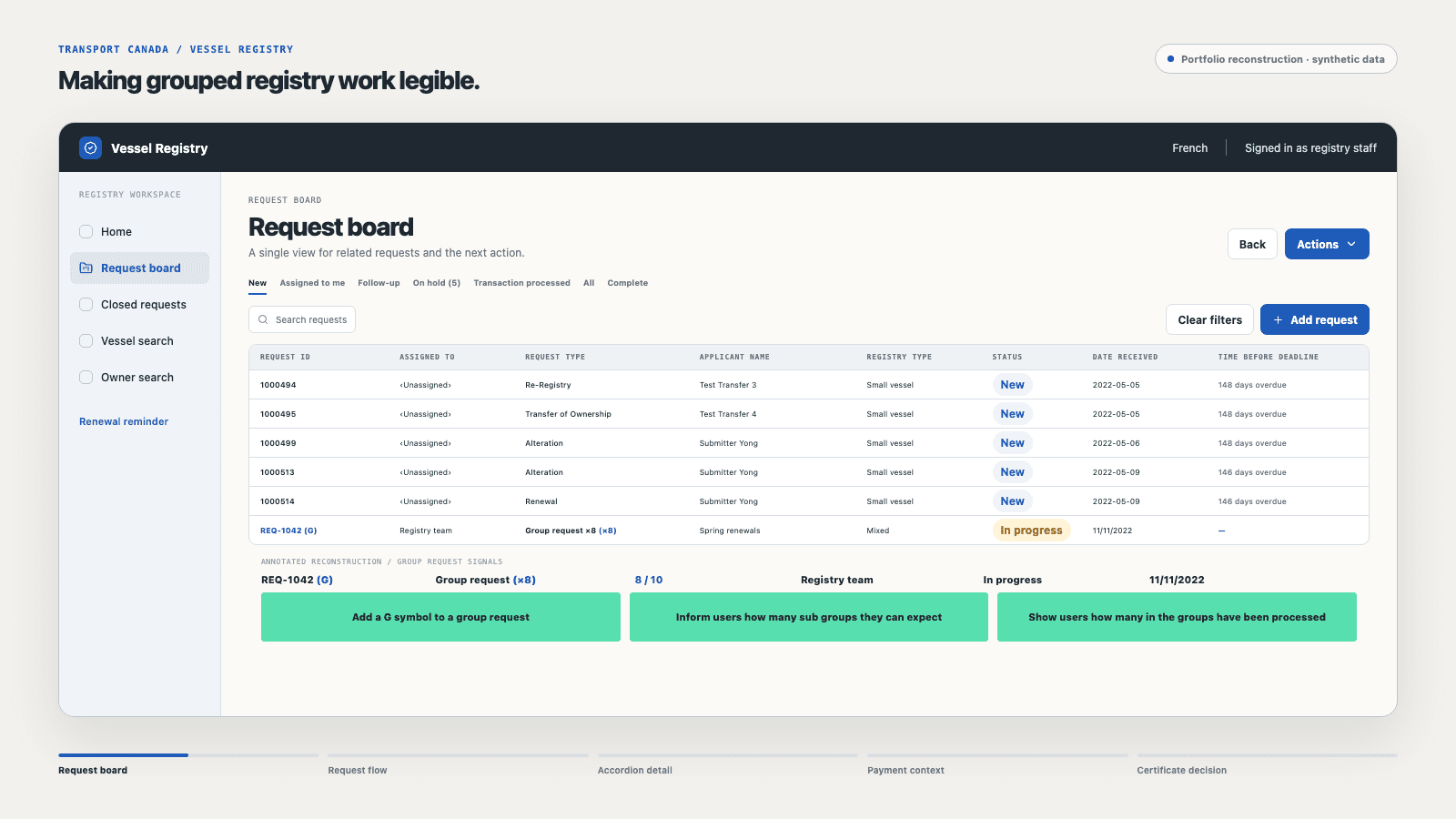1456x819 pixels.
Task: Click the Add a G symbol annotation card
Action: [440, 617]
